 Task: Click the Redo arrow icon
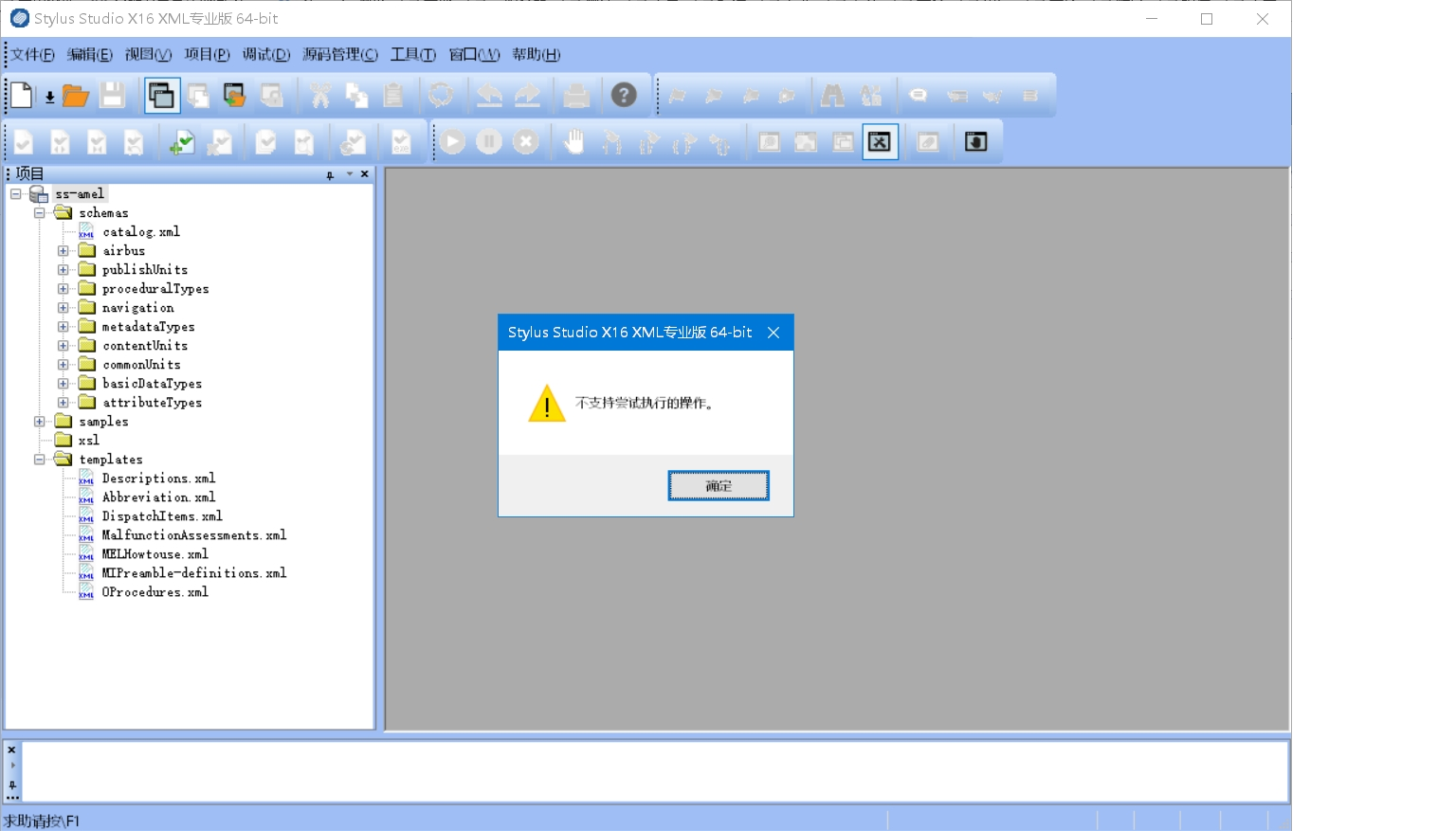click(x=527, y=95)
